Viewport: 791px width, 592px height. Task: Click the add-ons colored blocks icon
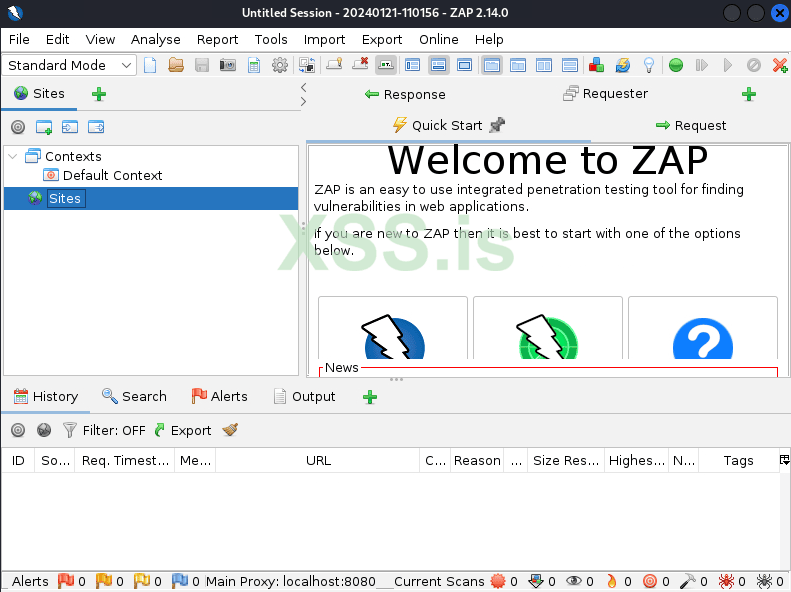(x=596, y=65)
